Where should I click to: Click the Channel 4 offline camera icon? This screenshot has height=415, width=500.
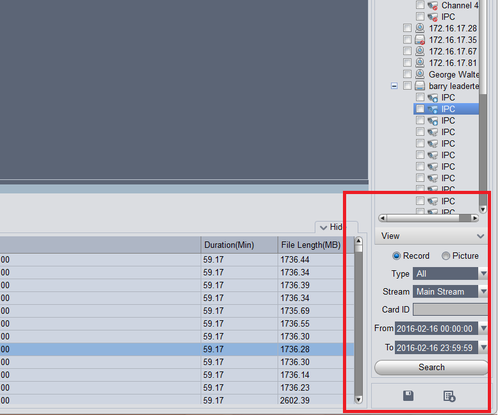[433, 5]
